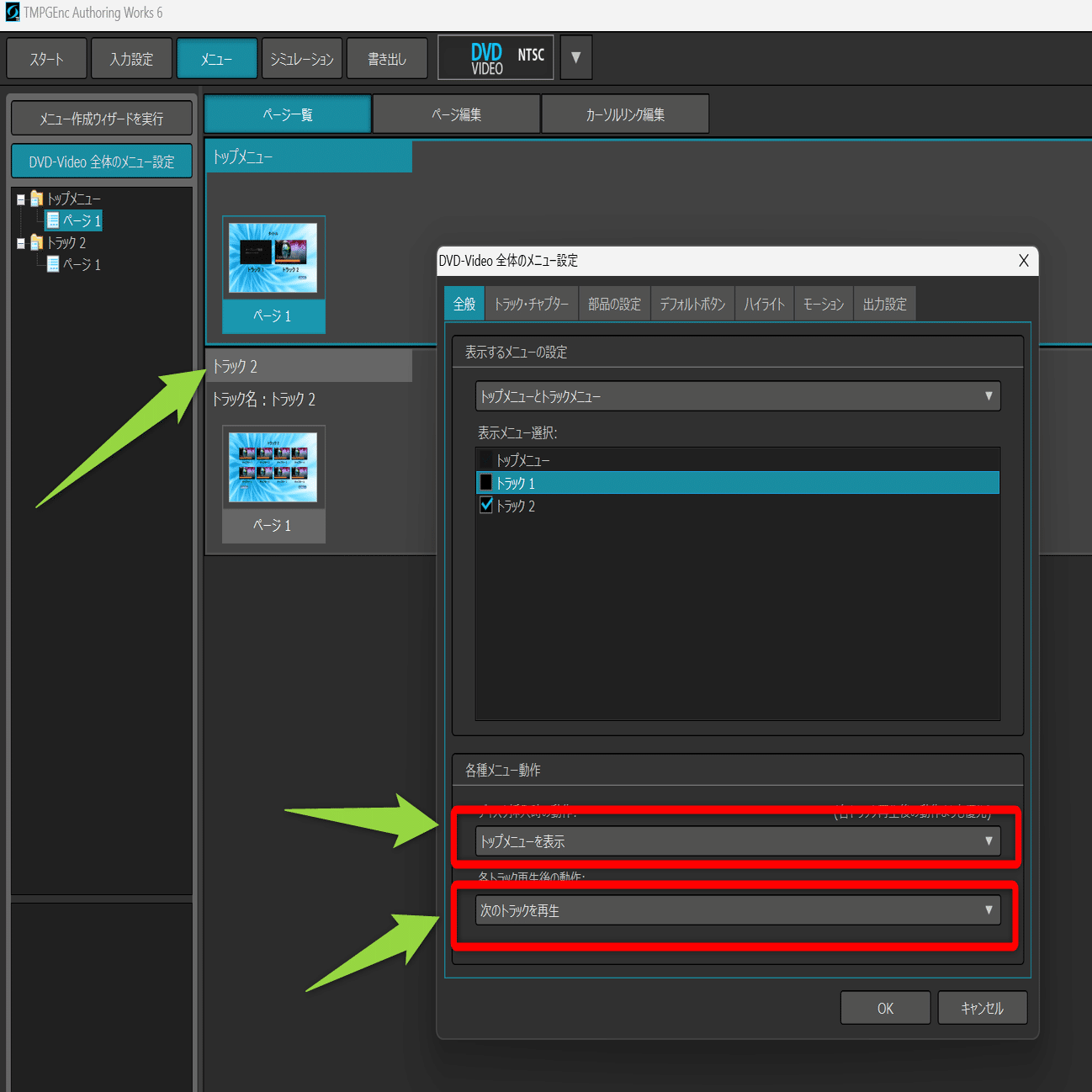Confirm the dialog with OK
Screen dimensions: 1092x1092
click(x=886, y=1008)
